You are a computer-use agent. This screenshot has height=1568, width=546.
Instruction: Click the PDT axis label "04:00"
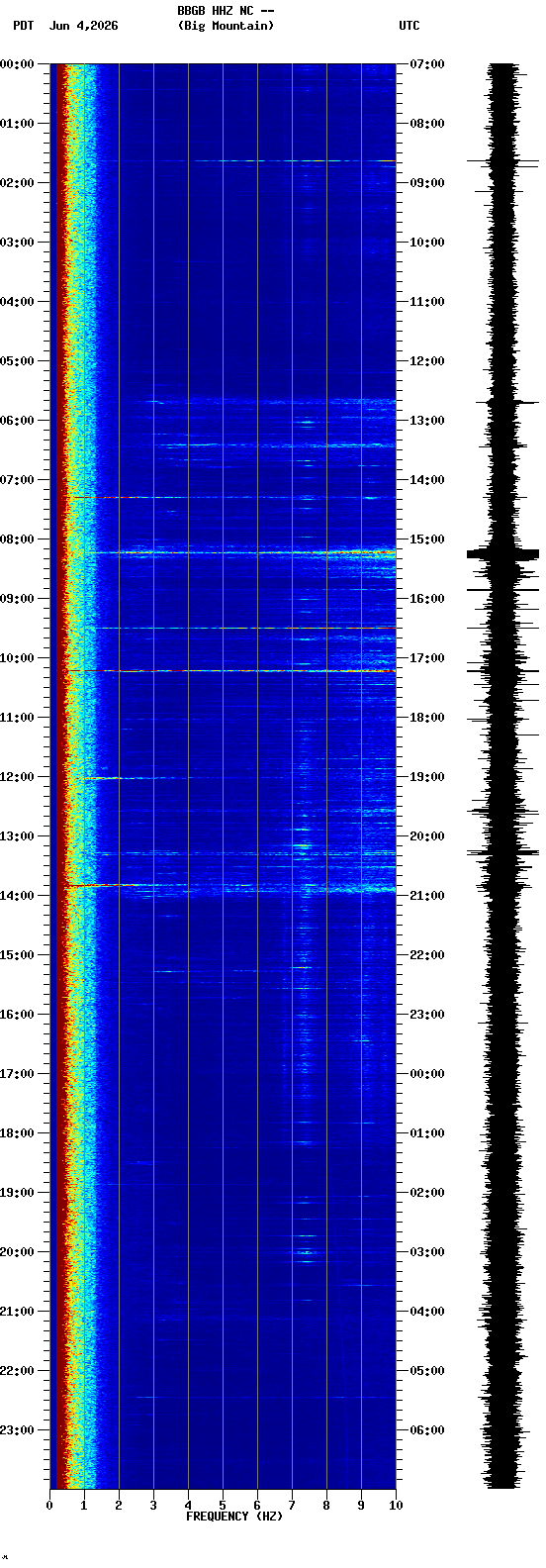click(x=17, y=302)
